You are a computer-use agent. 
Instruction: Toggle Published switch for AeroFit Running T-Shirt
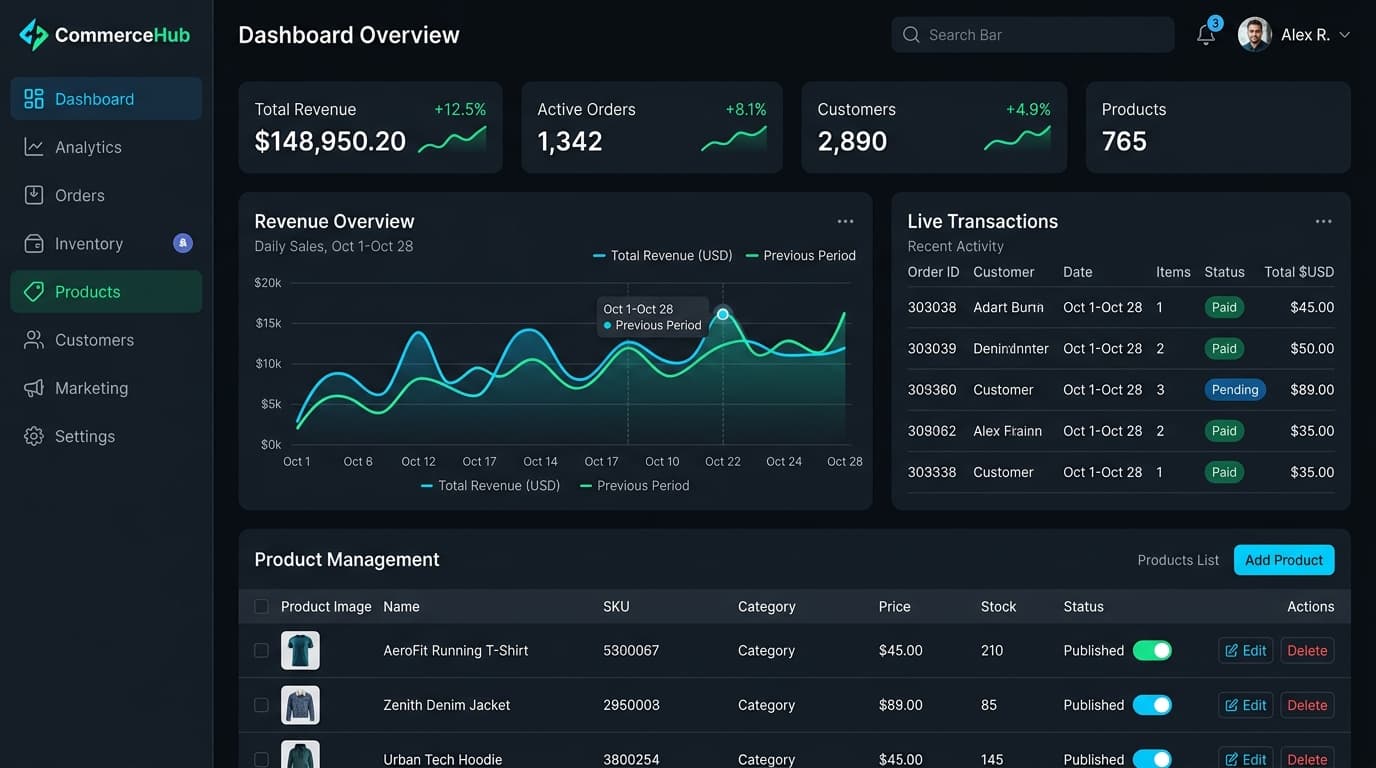(1152, 650)
